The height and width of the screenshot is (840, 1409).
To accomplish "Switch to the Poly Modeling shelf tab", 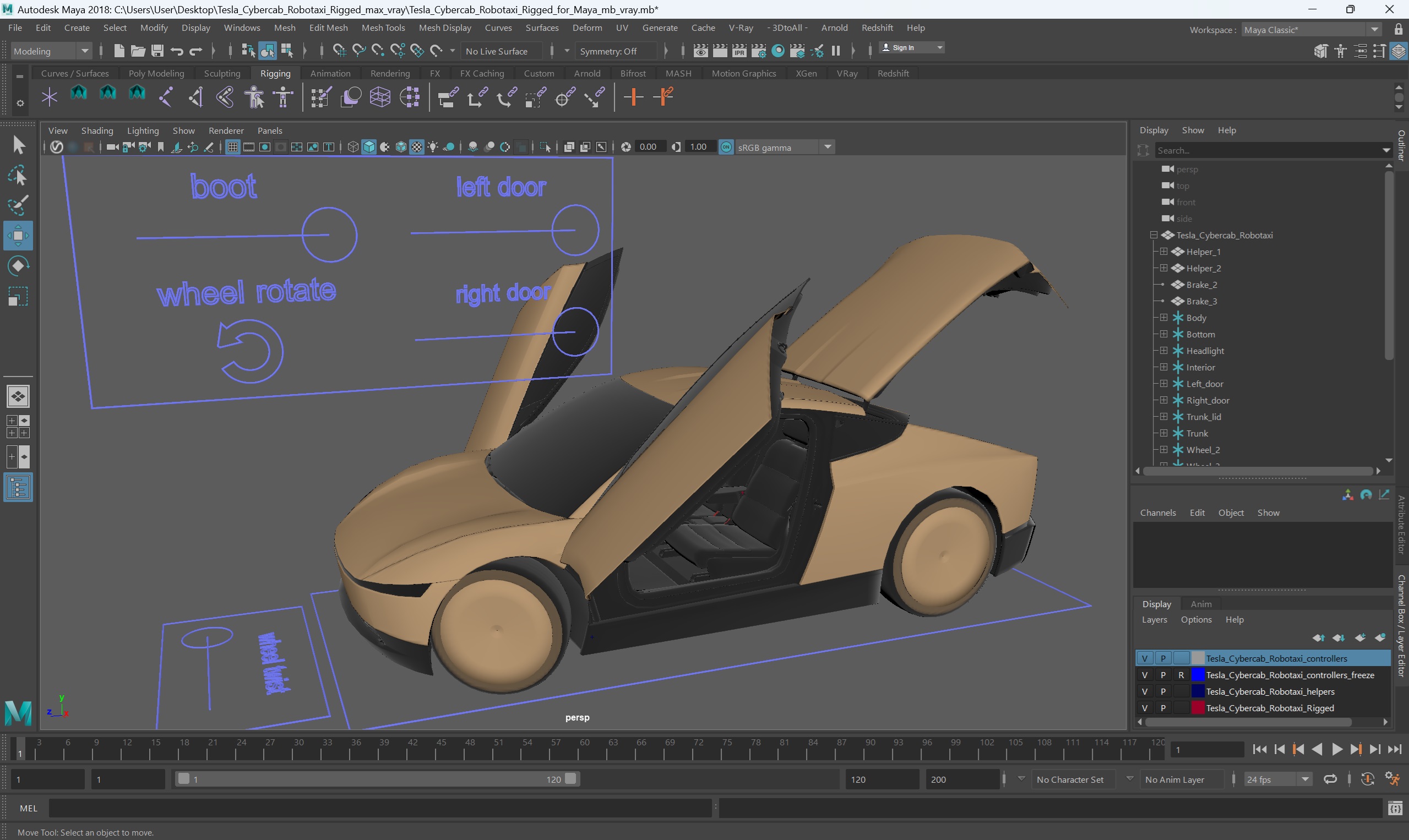I will tap(156, 74).
